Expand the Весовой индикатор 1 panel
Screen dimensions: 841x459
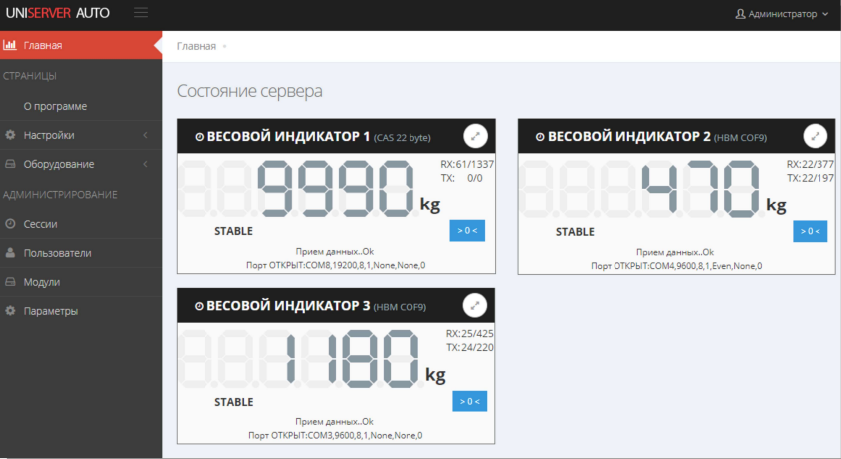[x=475, y=136]
